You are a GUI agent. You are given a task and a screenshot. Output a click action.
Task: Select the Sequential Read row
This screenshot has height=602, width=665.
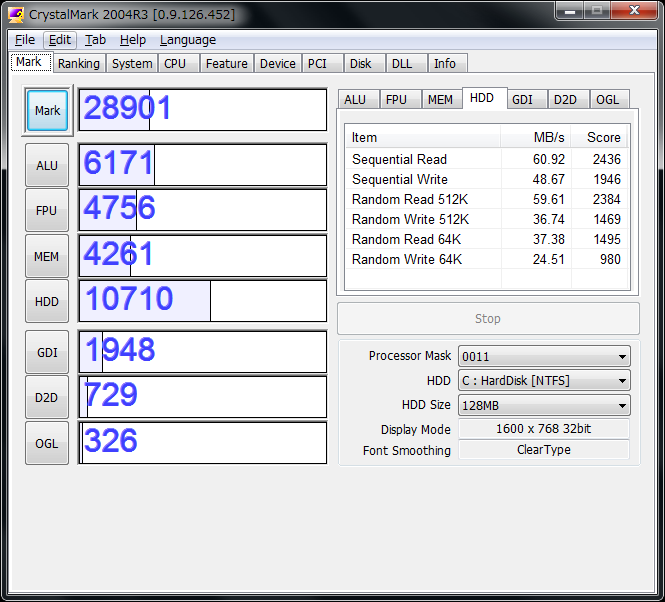tap(486, 159)
